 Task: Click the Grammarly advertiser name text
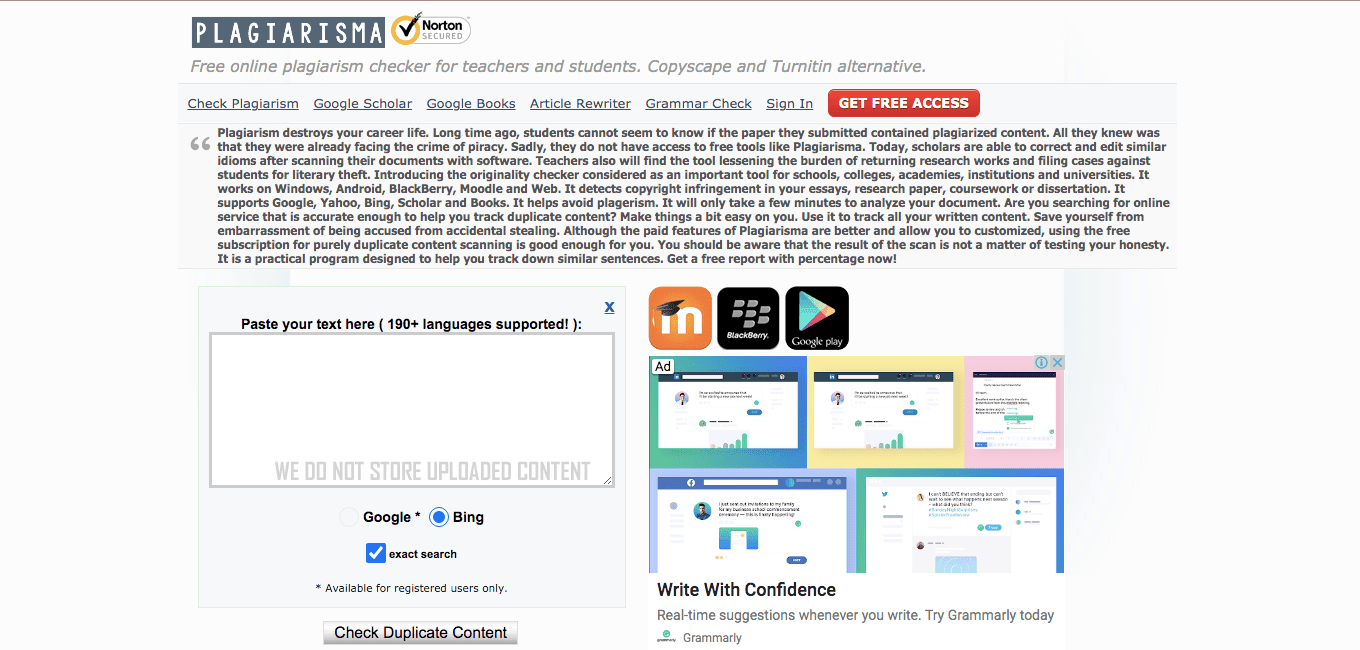pyautogui.click(x=712, y=638)
